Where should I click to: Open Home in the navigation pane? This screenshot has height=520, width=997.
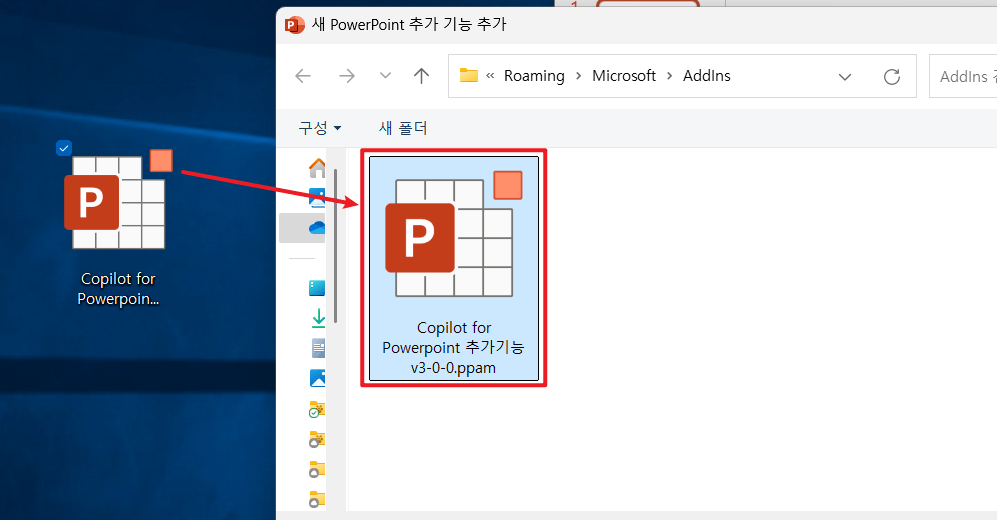[317, 168]
